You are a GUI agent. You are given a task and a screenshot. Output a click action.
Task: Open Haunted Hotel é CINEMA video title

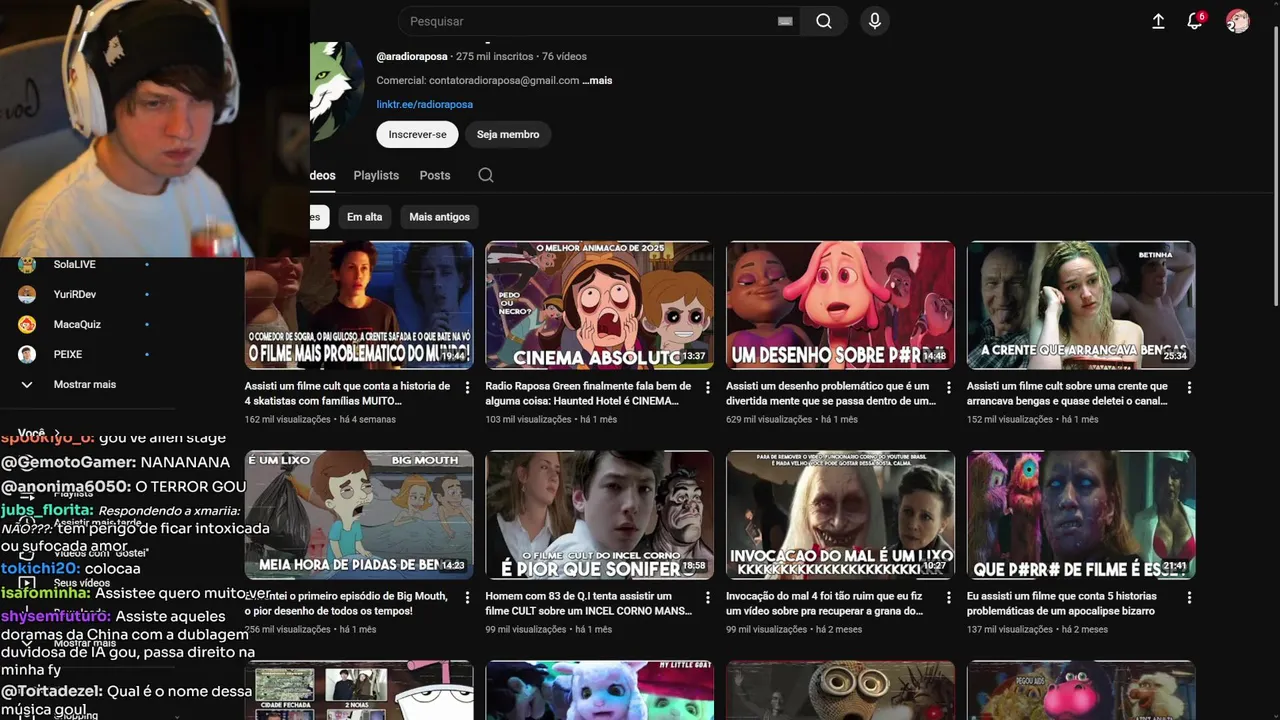588,393
